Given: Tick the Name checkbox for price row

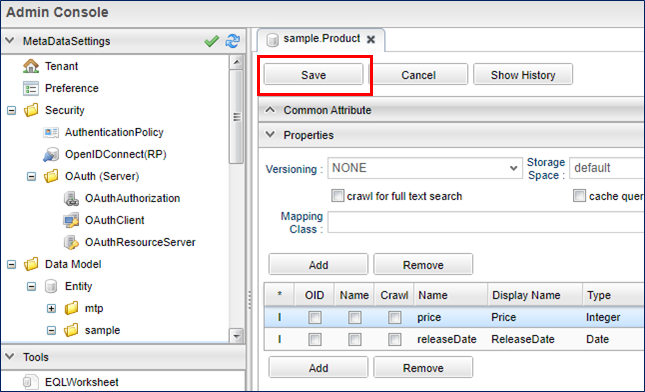Looking at the screenshot, I should point(355,318).
